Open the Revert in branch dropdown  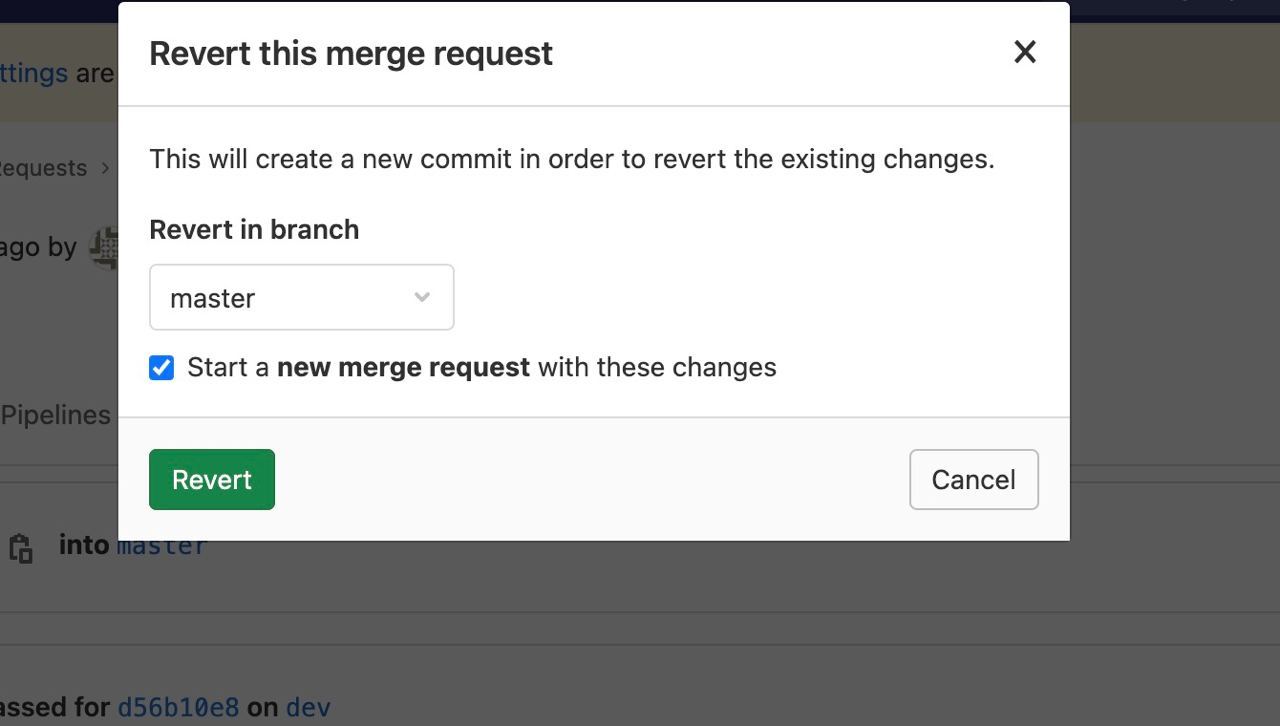302,297
